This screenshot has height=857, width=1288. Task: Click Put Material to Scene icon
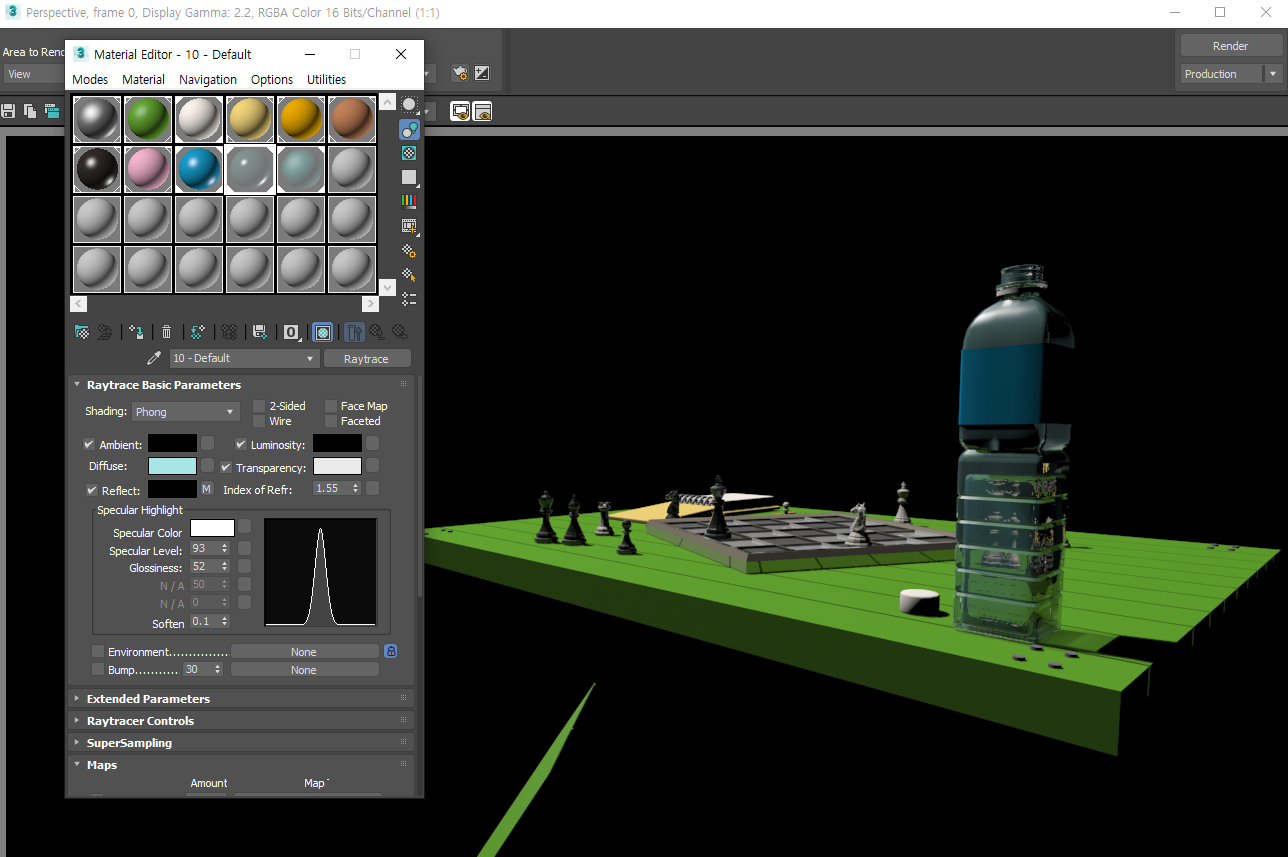[104, 332]
